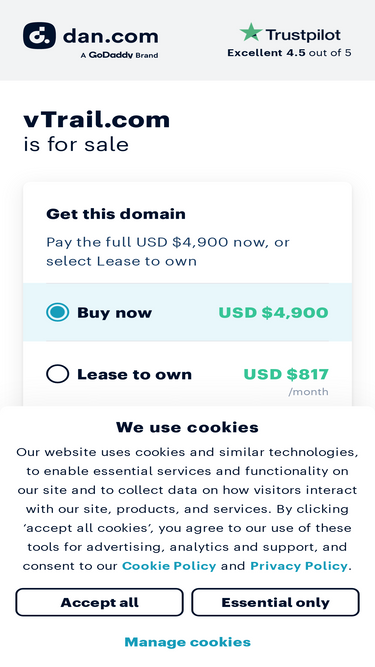This screenshot has height=667, width=375.
Task: Open the Cookie Policy link
Action: [x=169, y=566]
